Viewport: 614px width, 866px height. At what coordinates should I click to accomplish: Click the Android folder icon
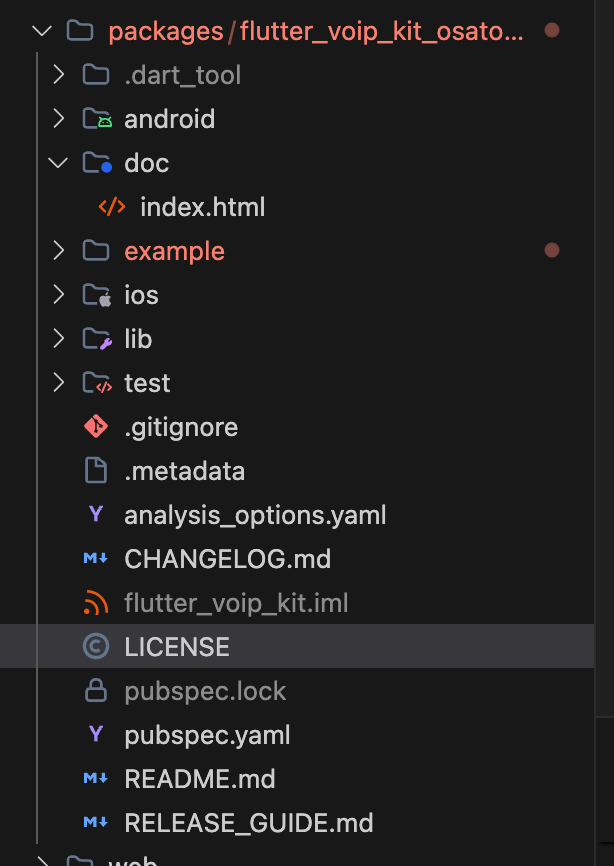tap(97, 119)
